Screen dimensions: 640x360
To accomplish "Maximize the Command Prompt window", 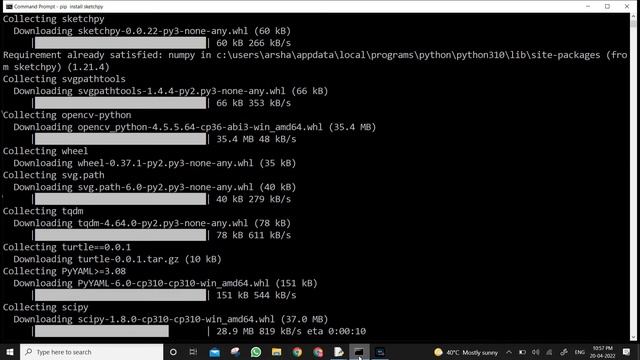I will [607, 7].
